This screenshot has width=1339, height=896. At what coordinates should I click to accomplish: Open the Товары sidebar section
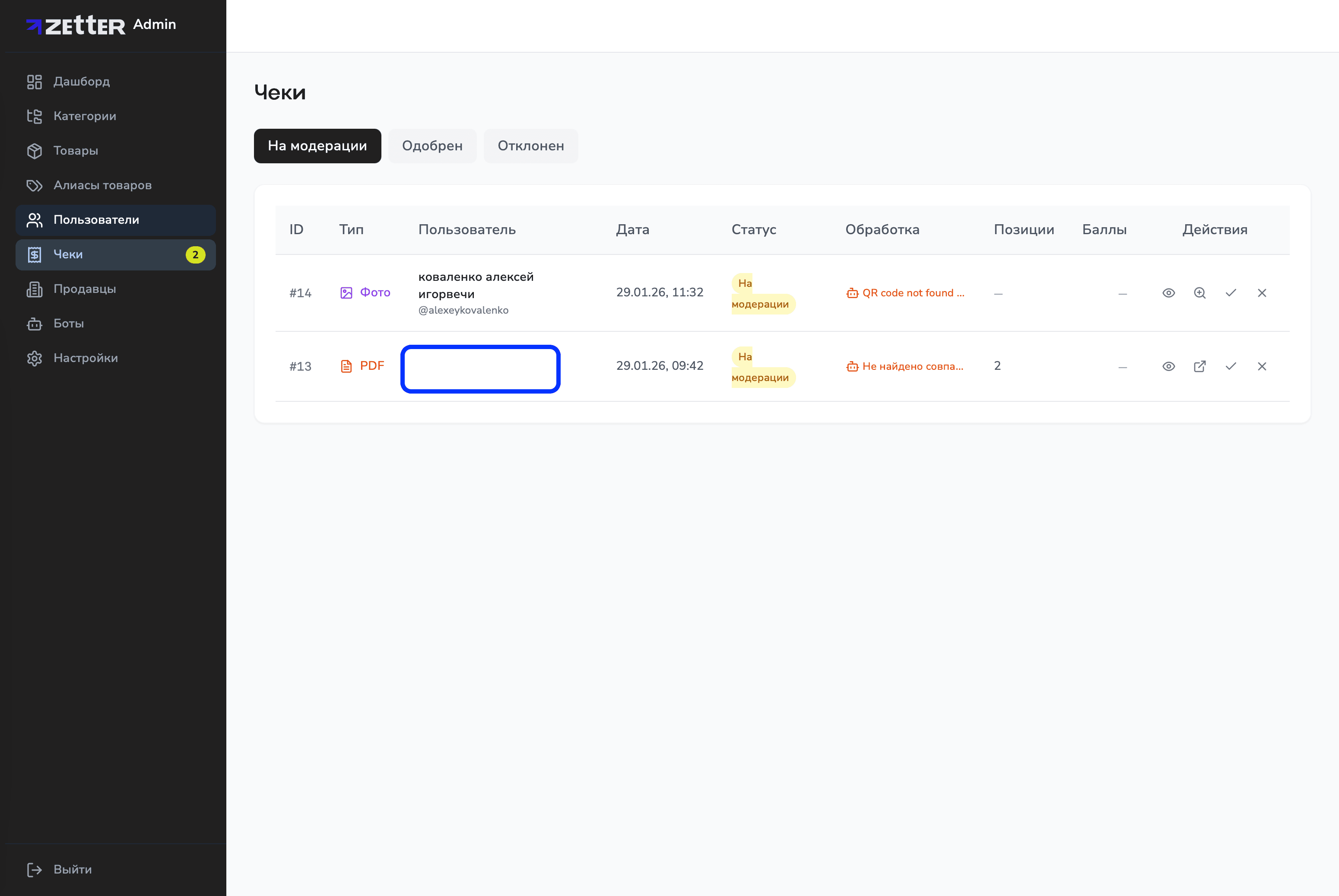pos(76,151)
